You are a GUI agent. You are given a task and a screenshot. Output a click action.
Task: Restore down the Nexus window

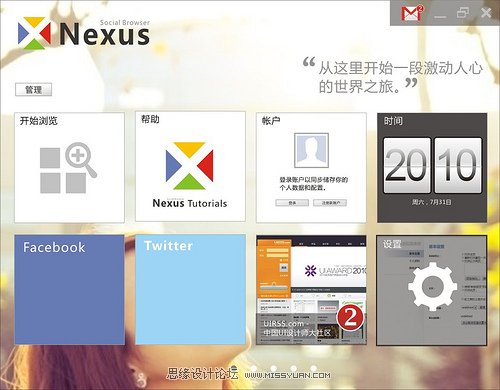[x=463, y=13]
